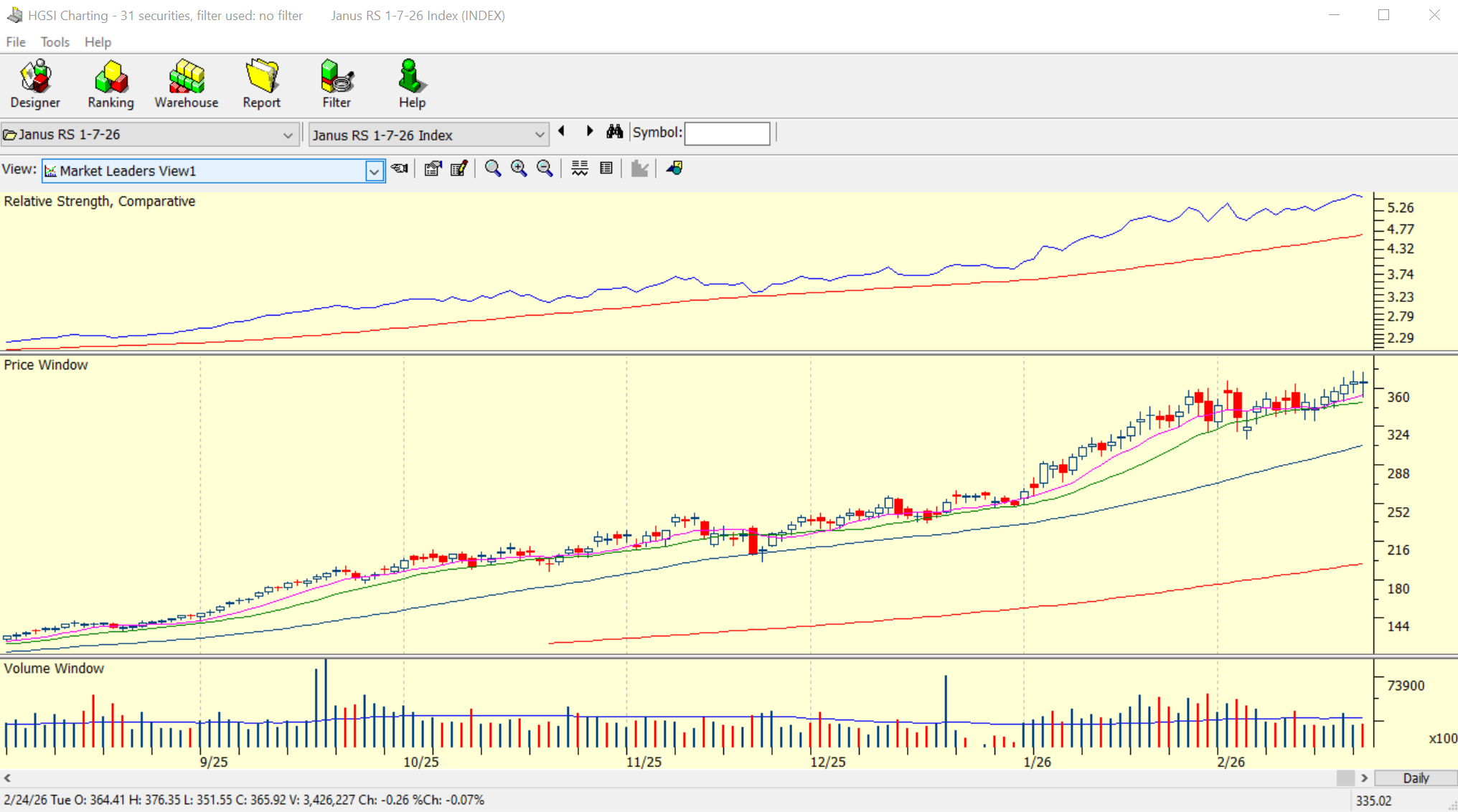Expand the Janus RS 1-7-26 Index dropdown
The image size is (1458, 812).
click(539, 135)
